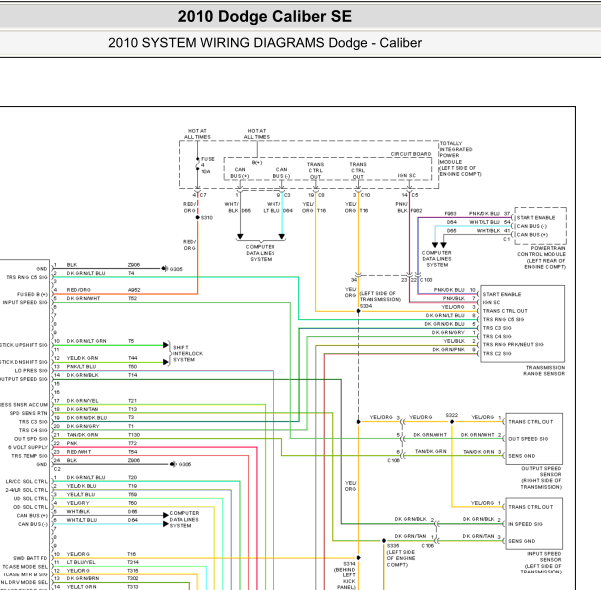Image resolution: width=601 pixels, height=590 pixels.
Task: Select splice label "S314"
Action: (349, 564)
